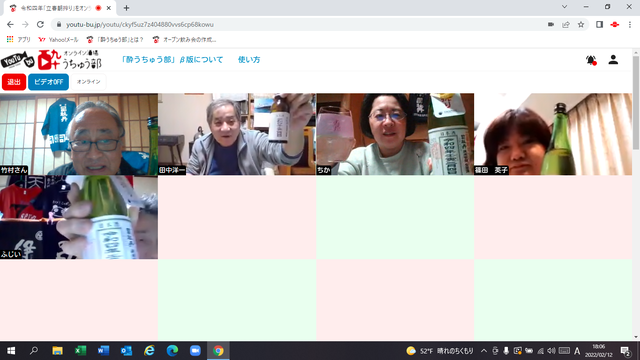Click the microphone tray icon
The width and height of the screenshot is (640, 360).
[x=506, y=351]
